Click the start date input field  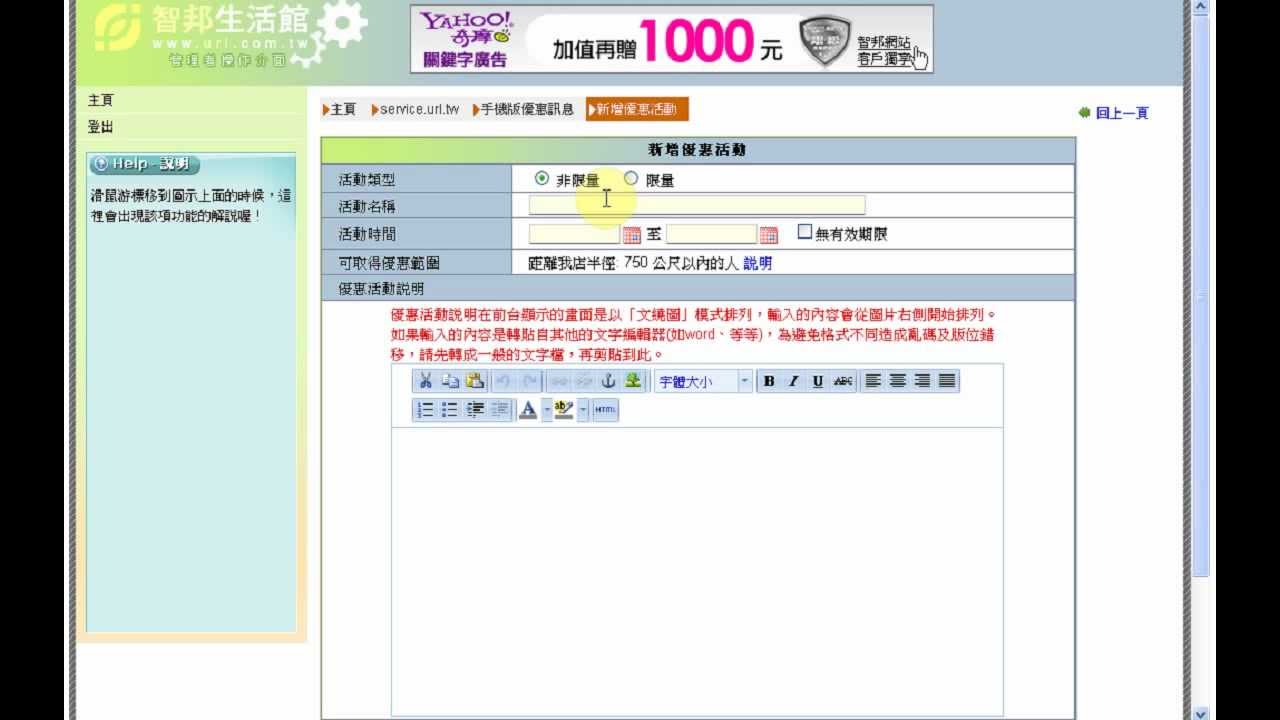point(574,234)
